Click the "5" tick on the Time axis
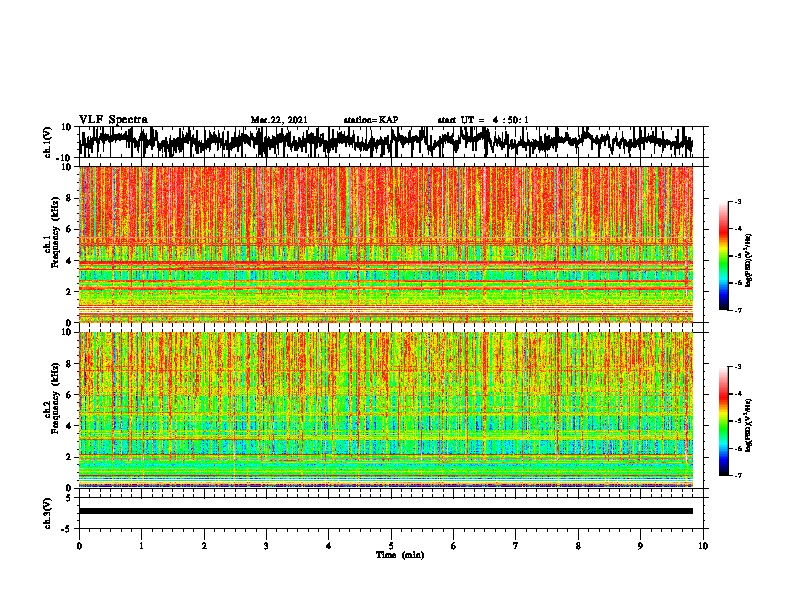Viewport: 792px width, 612px height. tap(391, 546)
